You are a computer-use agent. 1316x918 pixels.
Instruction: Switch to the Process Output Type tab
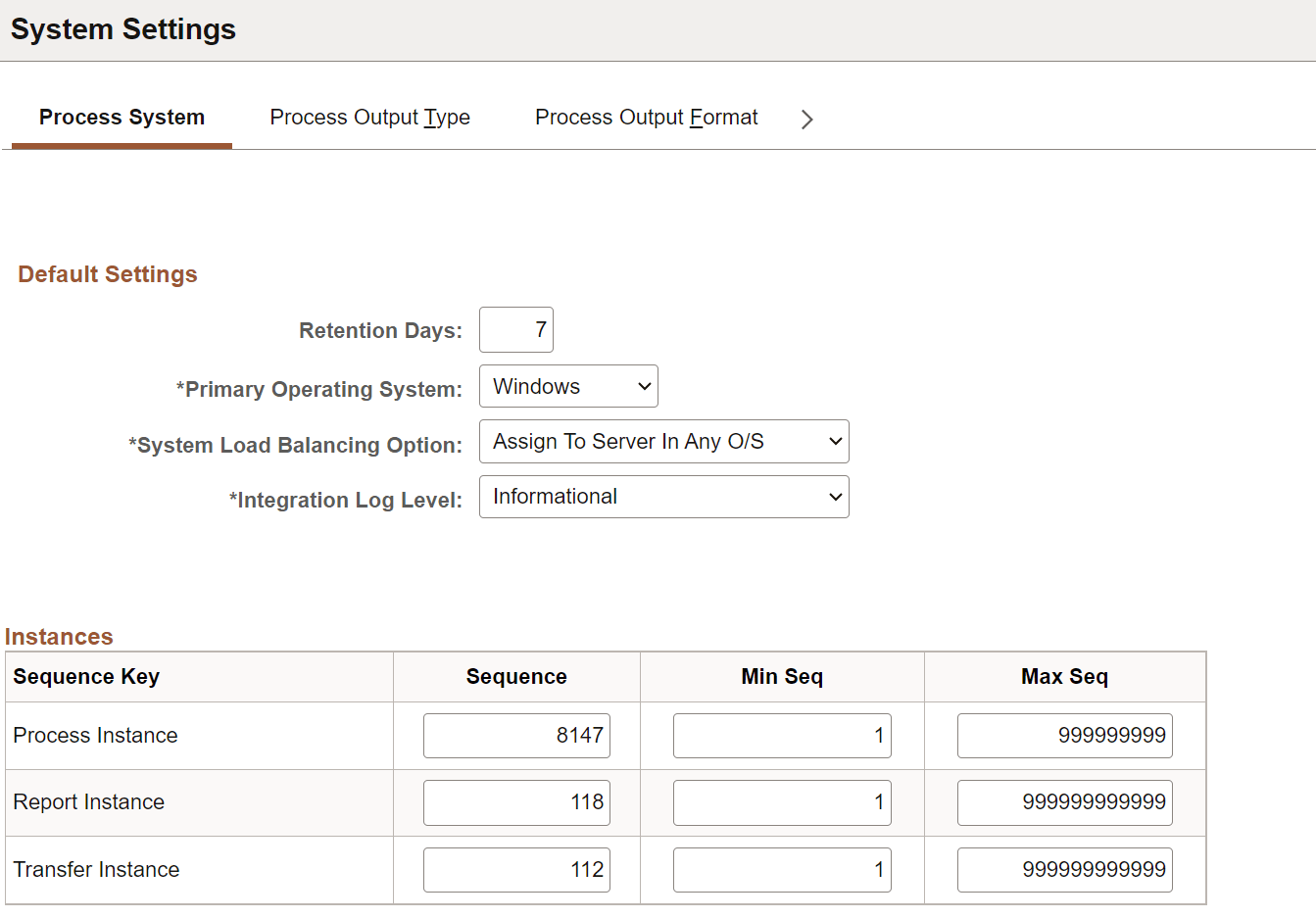click(369, 117)
